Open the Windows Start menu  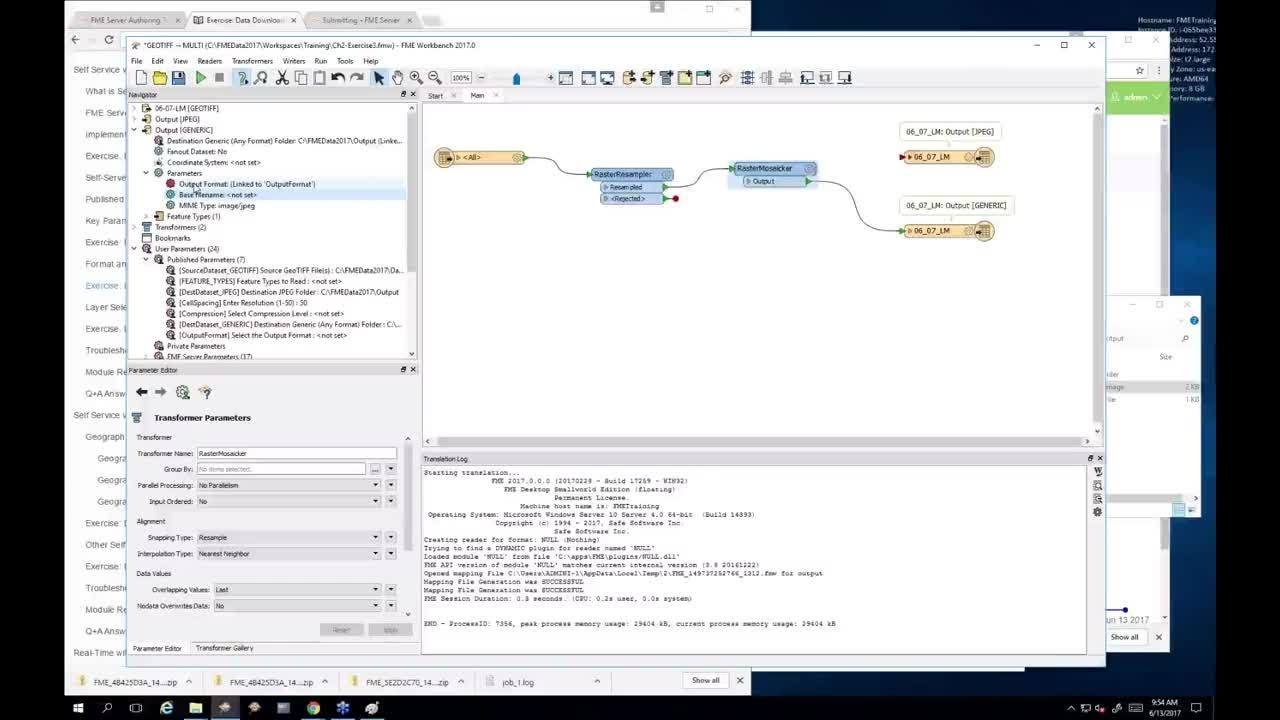click(x=78, y=708)
